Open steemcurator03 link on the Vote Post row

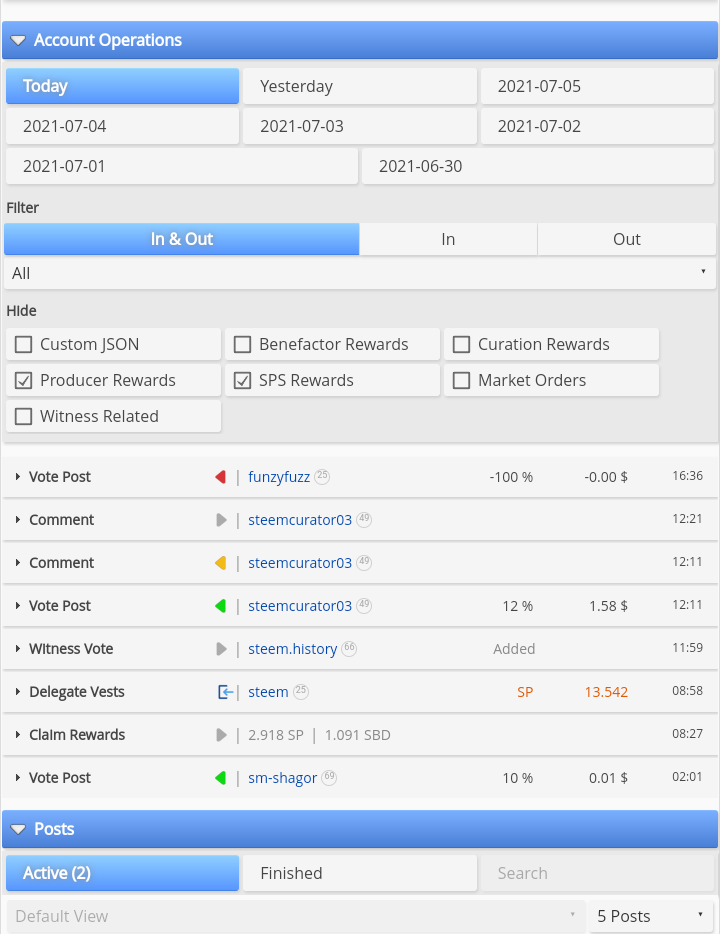(300, 606)
